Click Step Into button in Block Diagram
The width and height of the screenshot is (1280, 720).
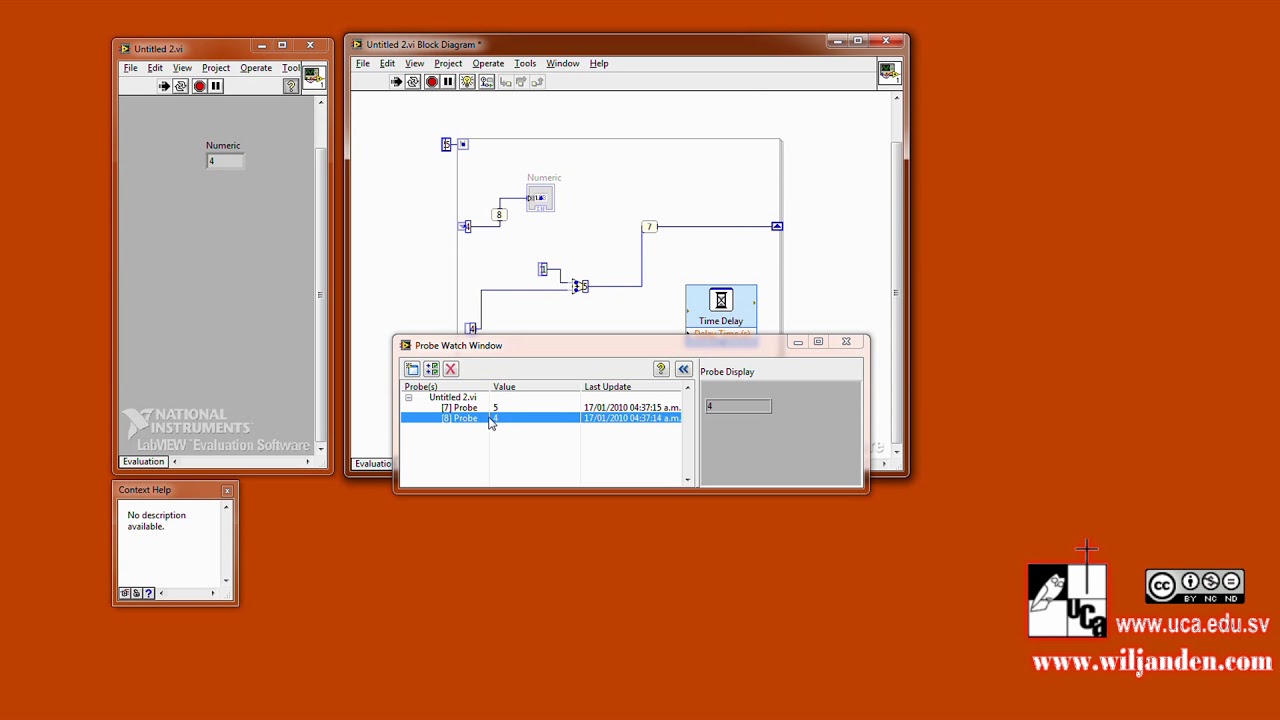click(x=505, y=82)
